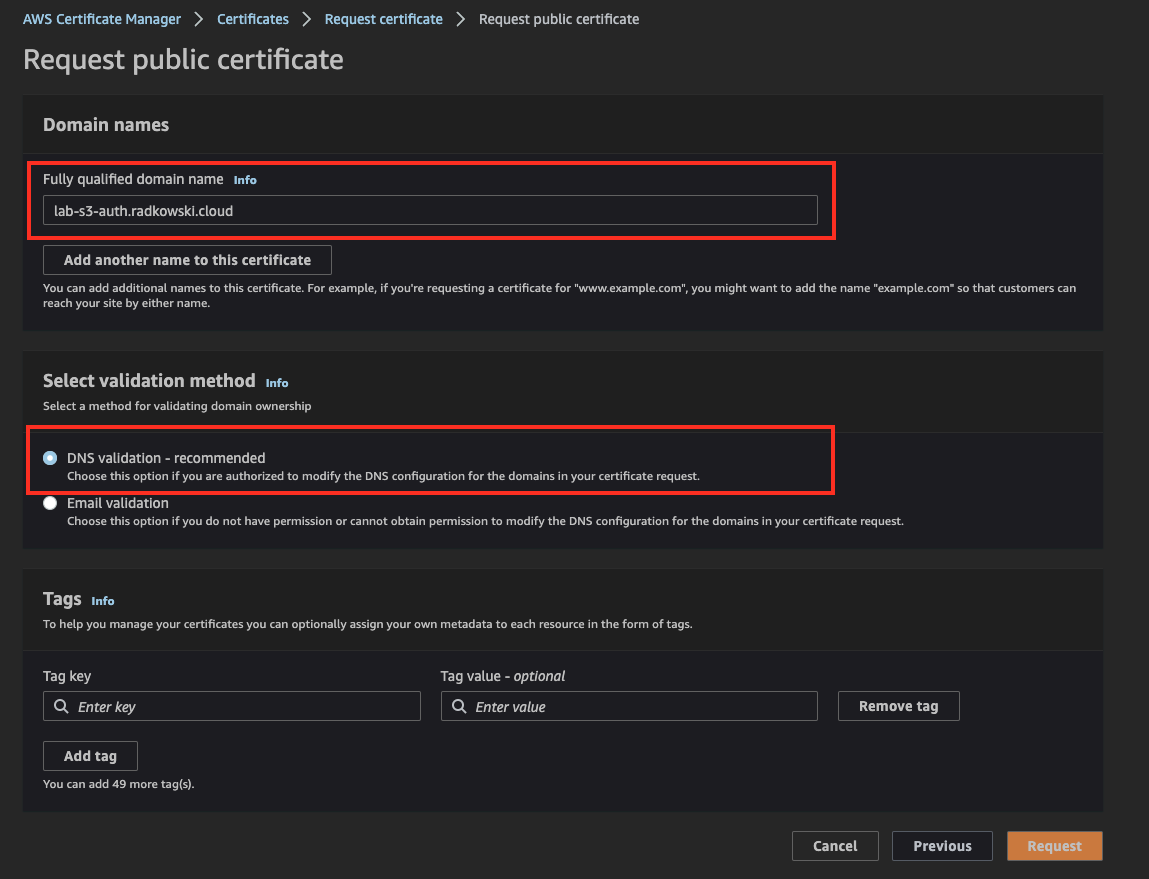Screen dimensions: 1149x879
Task: Open Info link beside Tags heading
Action: point(103,601)
